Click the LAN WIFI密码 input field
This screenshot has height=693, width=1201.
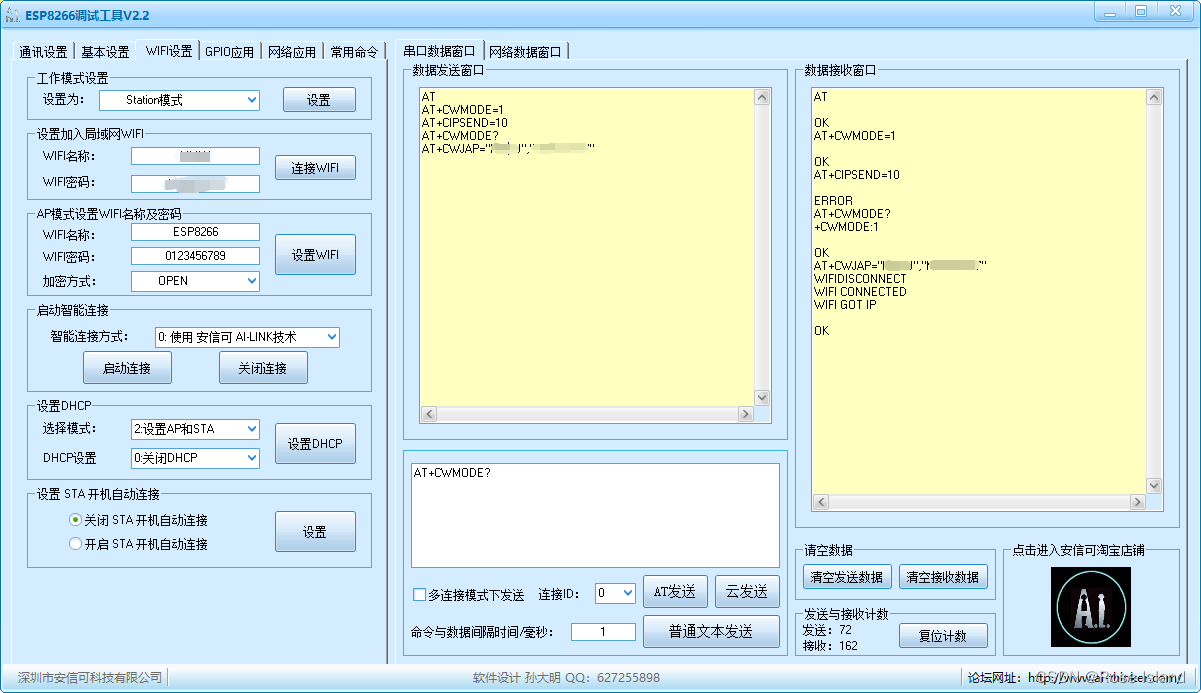(195, 184)
